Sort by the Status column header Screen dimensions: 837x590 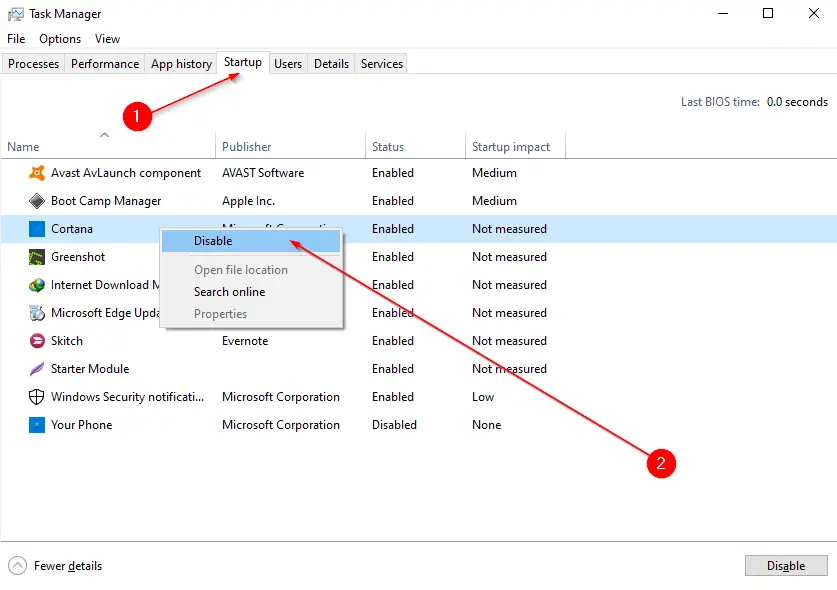point(415,147)
